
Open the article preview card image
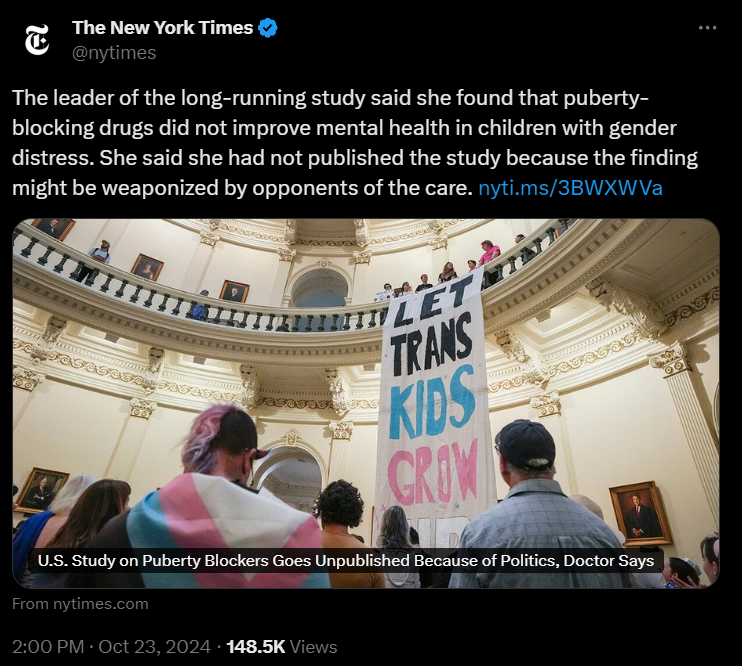pos(366,403)
